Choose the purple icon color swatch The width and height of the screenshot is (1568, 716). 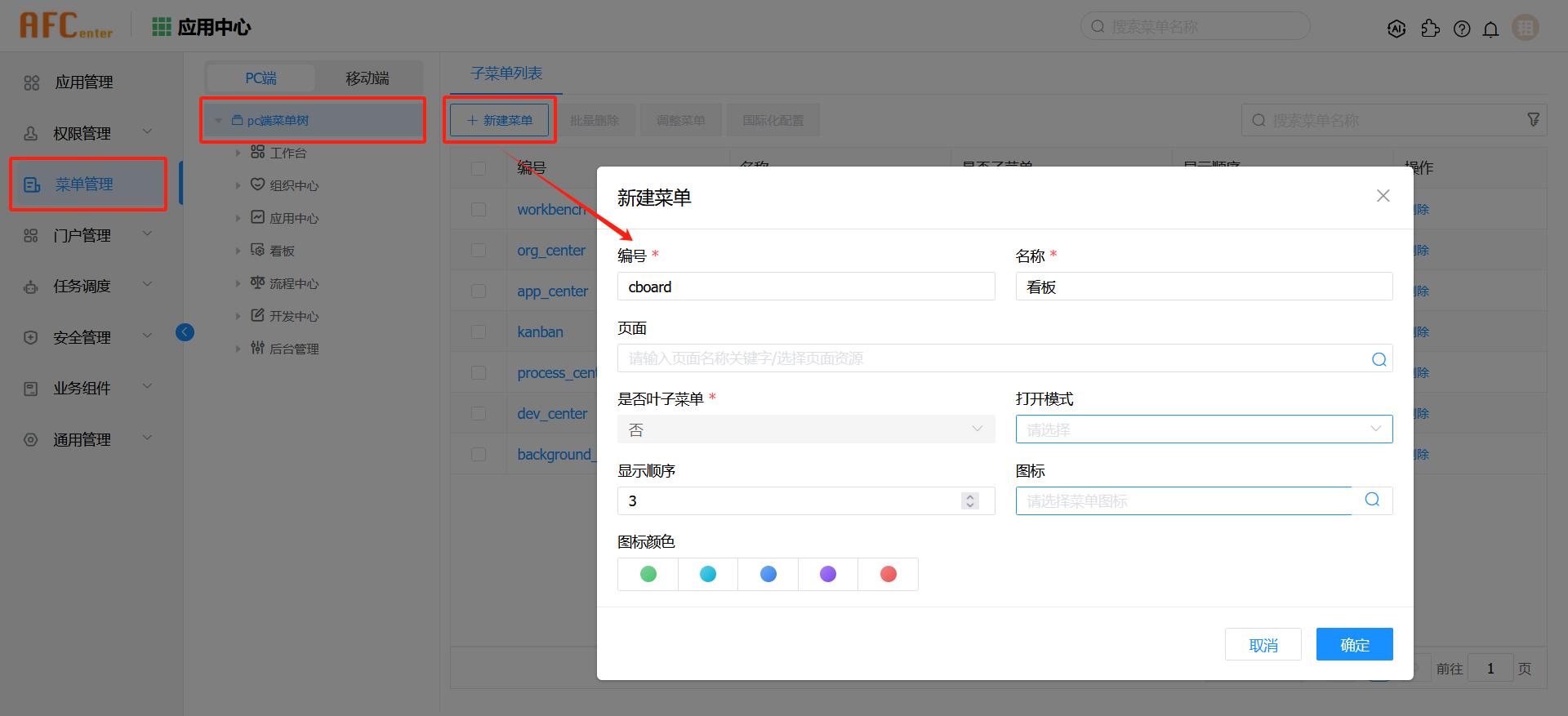coord(828,574)
